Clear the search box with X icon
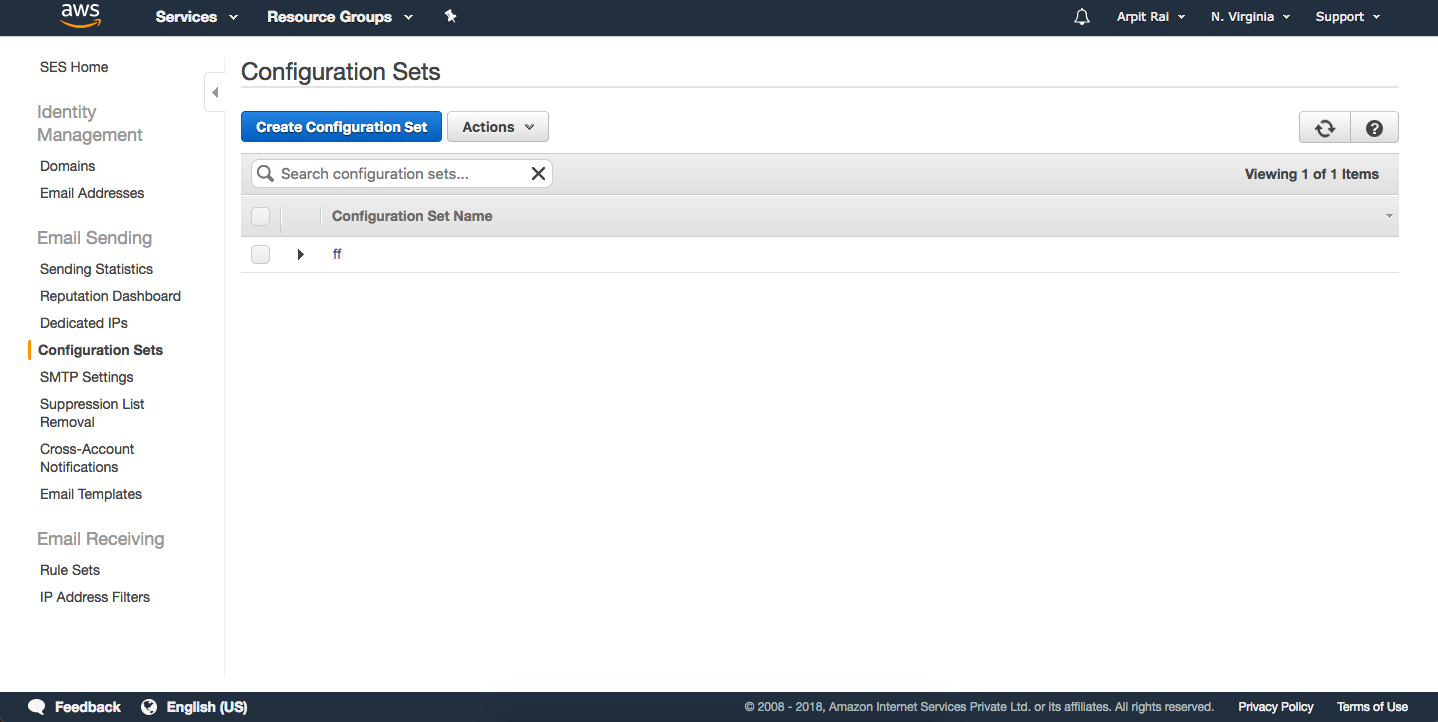 tap(538, 174)
